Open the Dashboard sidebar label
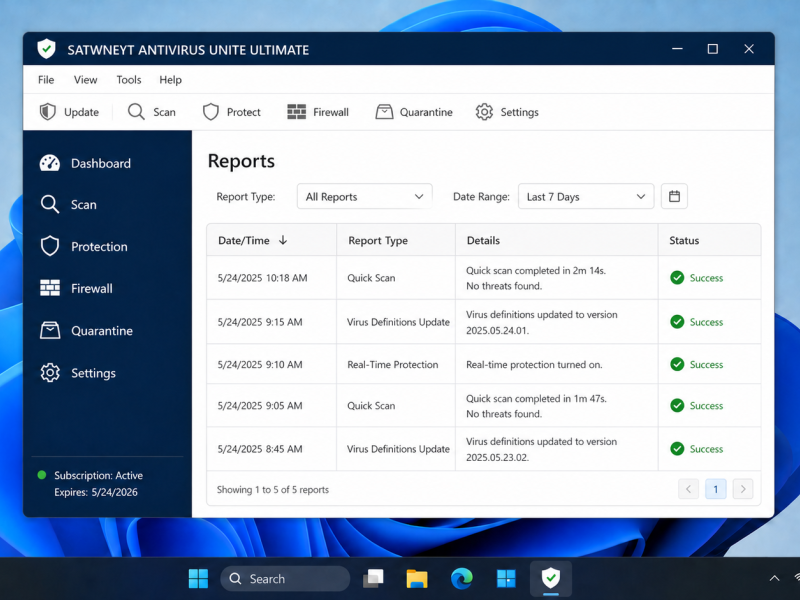Viewport: 800px width, 600px height. coord(101,163)
